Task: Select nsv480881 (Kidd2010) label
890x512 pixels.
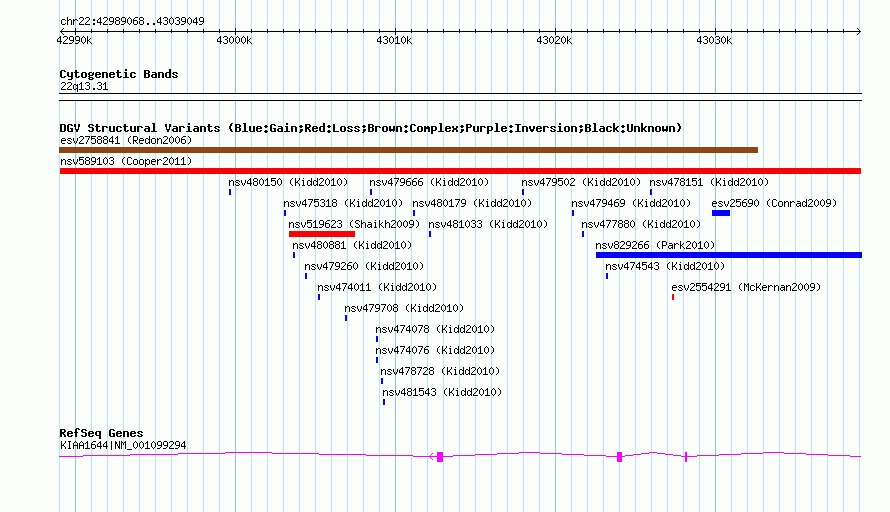Action: click(x=352, y=245)
